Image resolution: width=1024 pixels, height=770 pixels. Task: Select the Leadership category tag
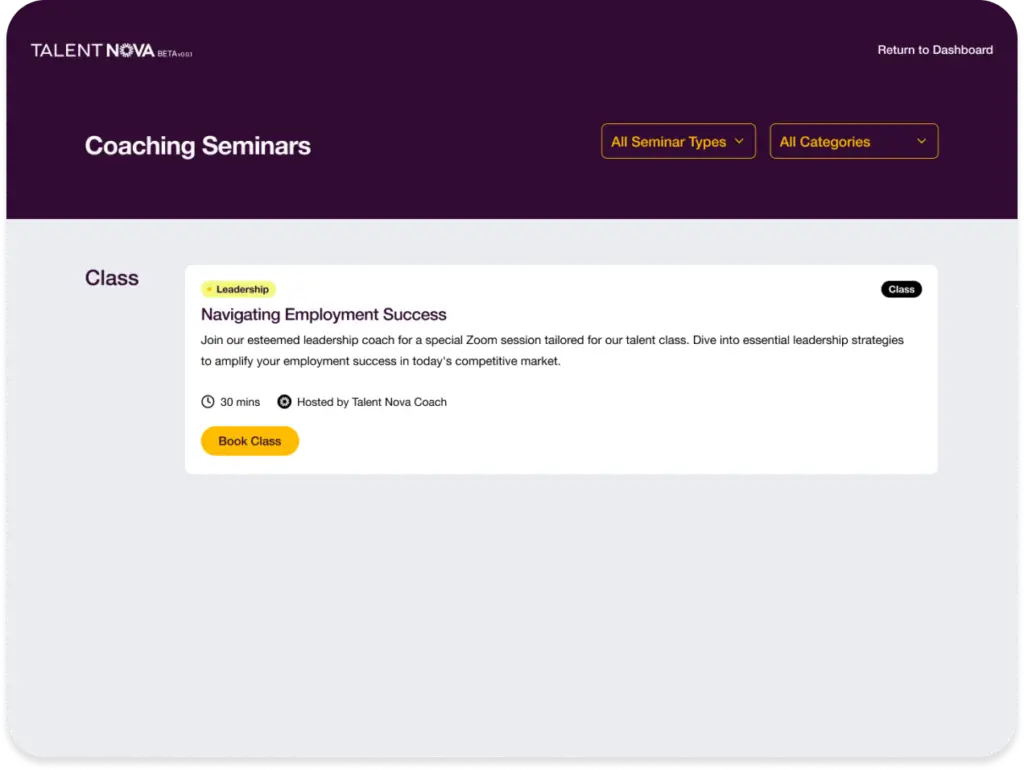[x=238, y=289]
